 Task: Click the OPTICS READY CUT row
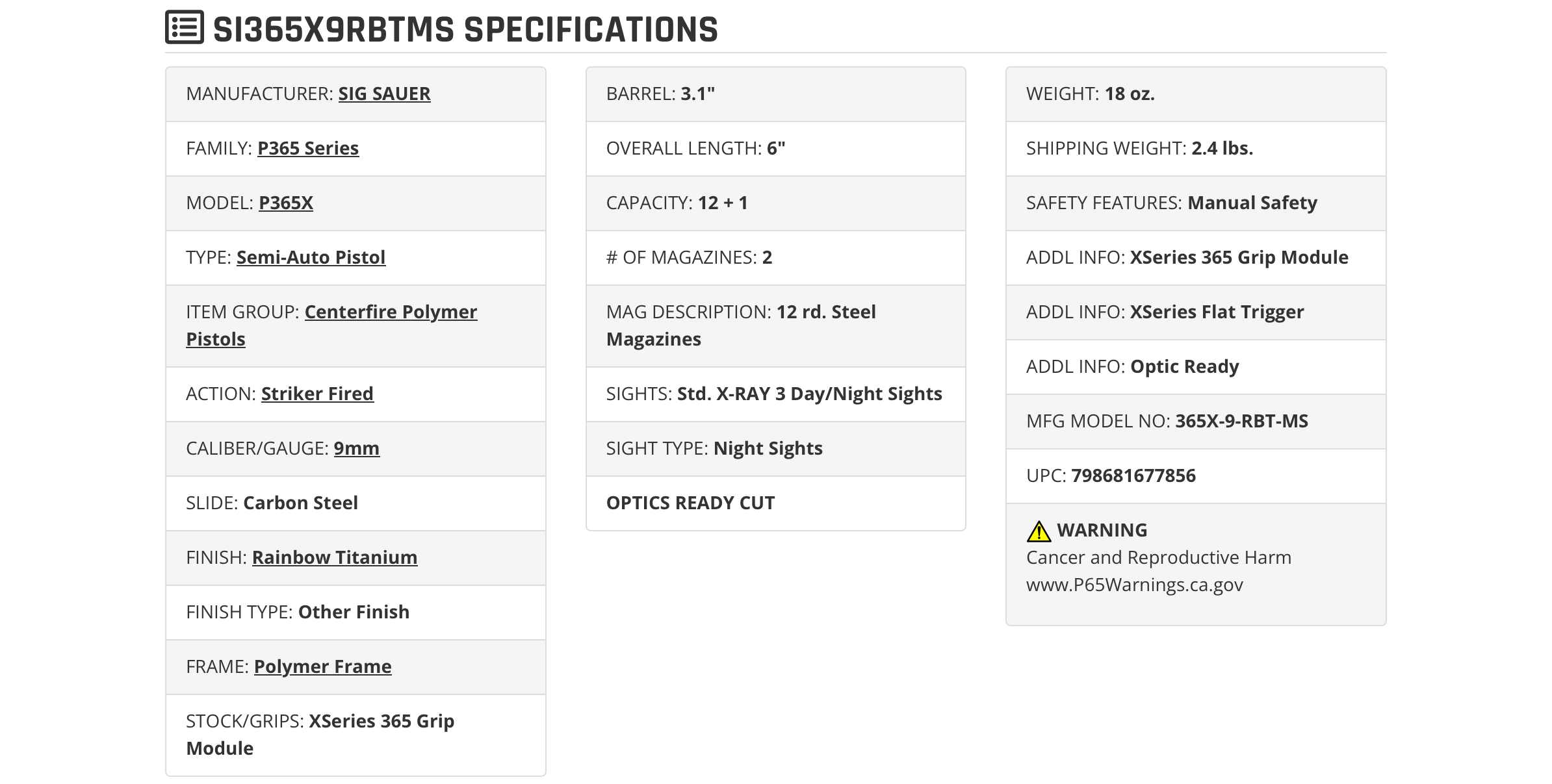tap(775, 503)
